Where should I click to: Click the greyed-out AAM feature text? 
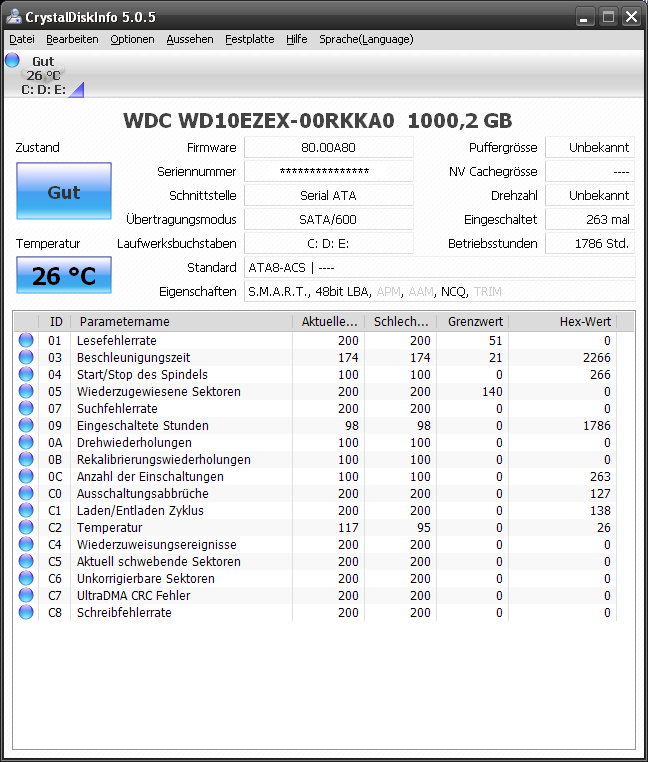(x=421, y=292)
